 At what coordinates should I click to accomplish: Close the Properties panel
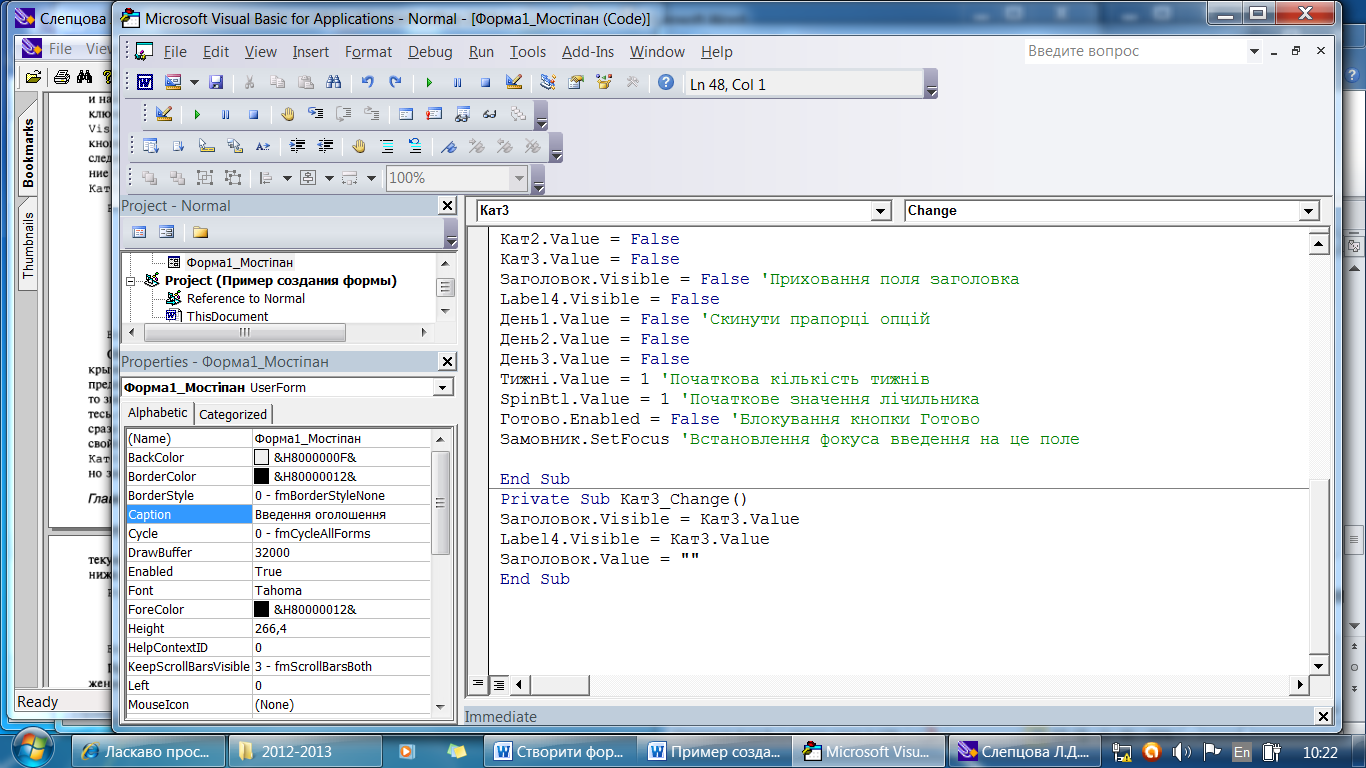click(447, 361)
